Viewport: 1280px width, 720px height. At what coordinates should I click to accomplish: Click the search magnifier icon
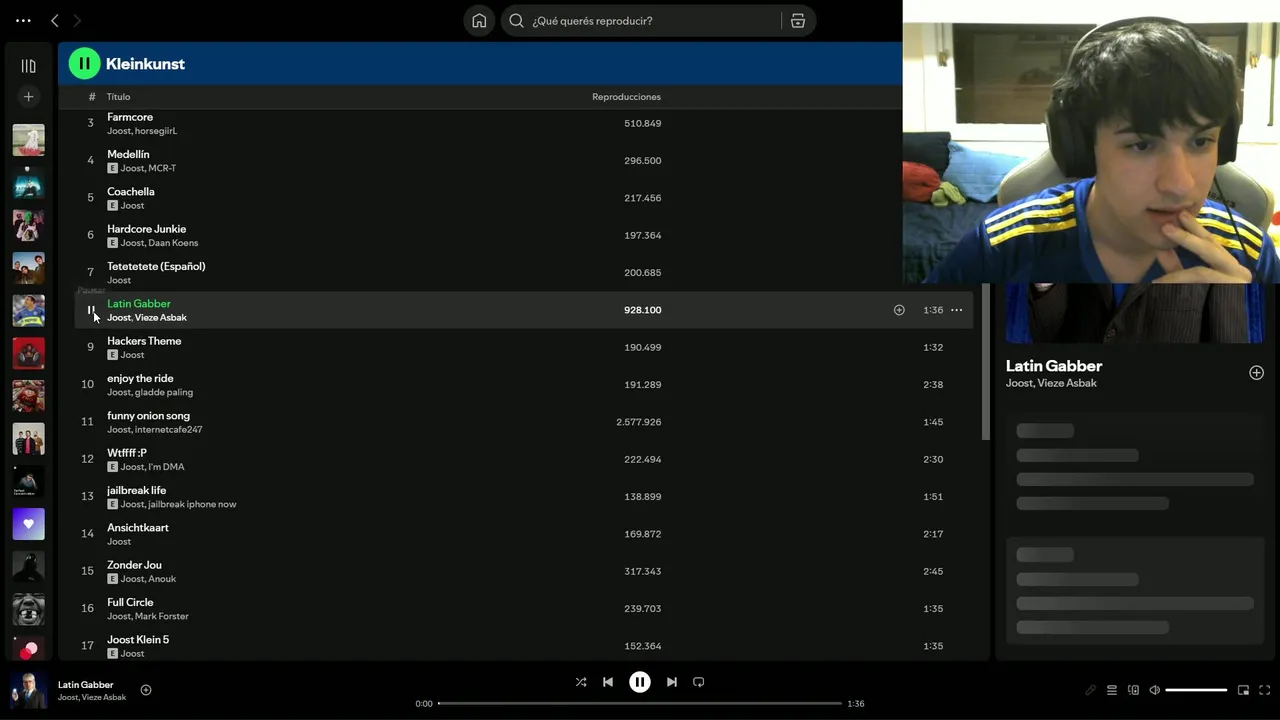point(516,21)
